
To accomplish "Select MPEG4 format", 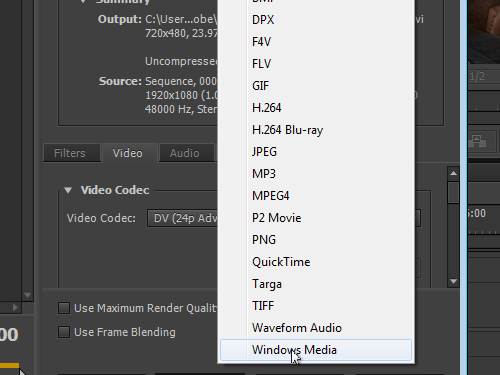I will point(316,196).
